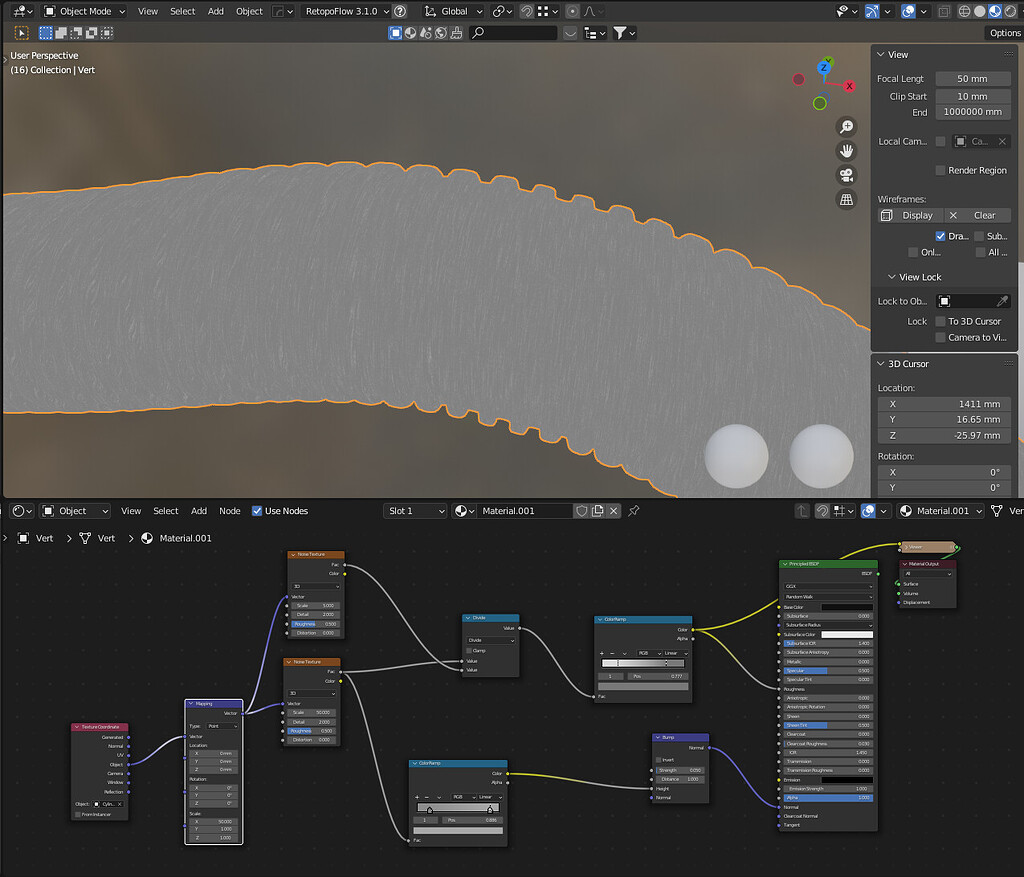The width and height of the screenshot is (1024, 877).
Task: Click the red X axis navigation gizmo
Action: tap(849, 86)
